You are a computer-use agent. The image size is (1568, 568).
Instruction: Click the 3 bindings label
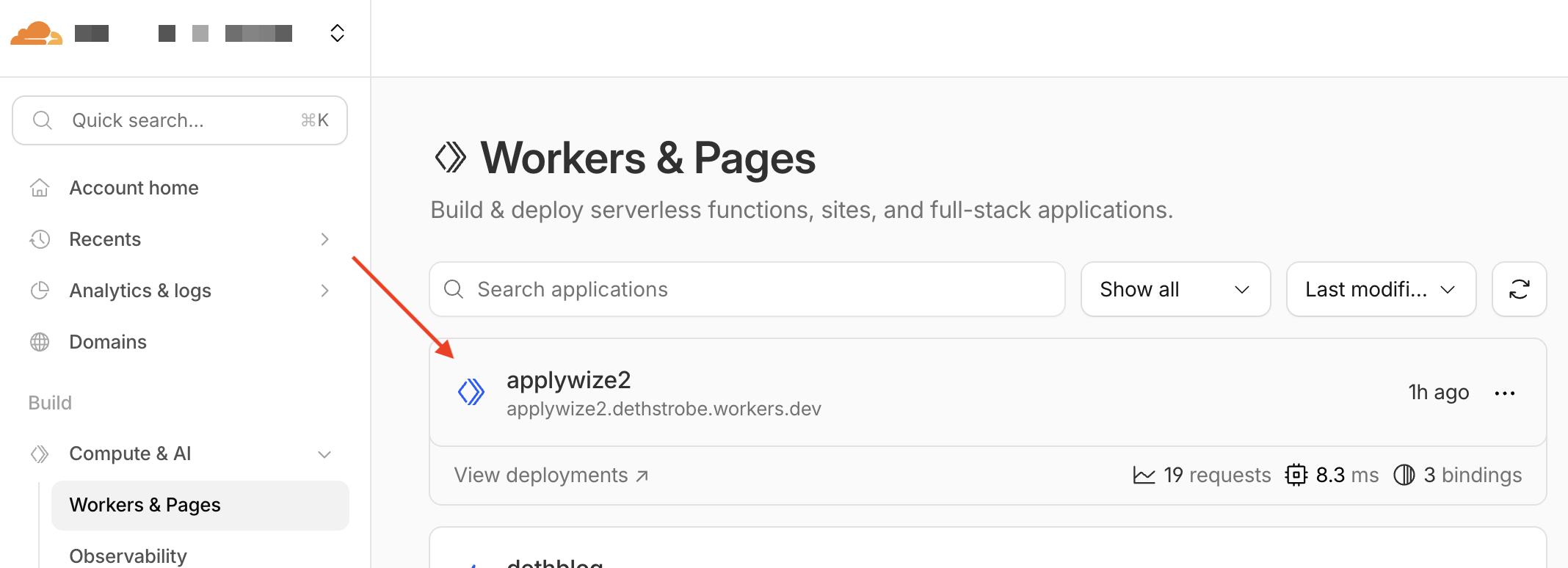pyautogui.click(x=1473, y=475)
